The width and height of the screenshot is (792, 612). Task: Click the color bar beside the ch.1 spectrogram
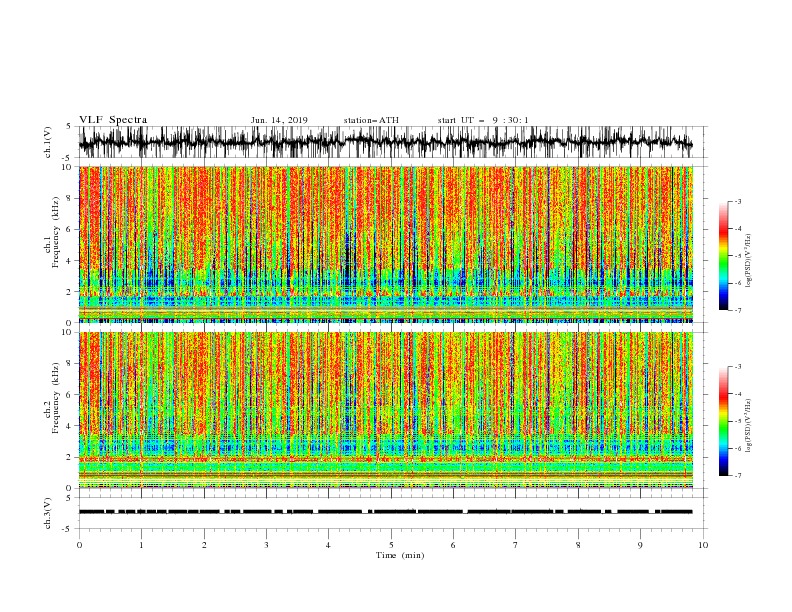click(x=723, y=256)
